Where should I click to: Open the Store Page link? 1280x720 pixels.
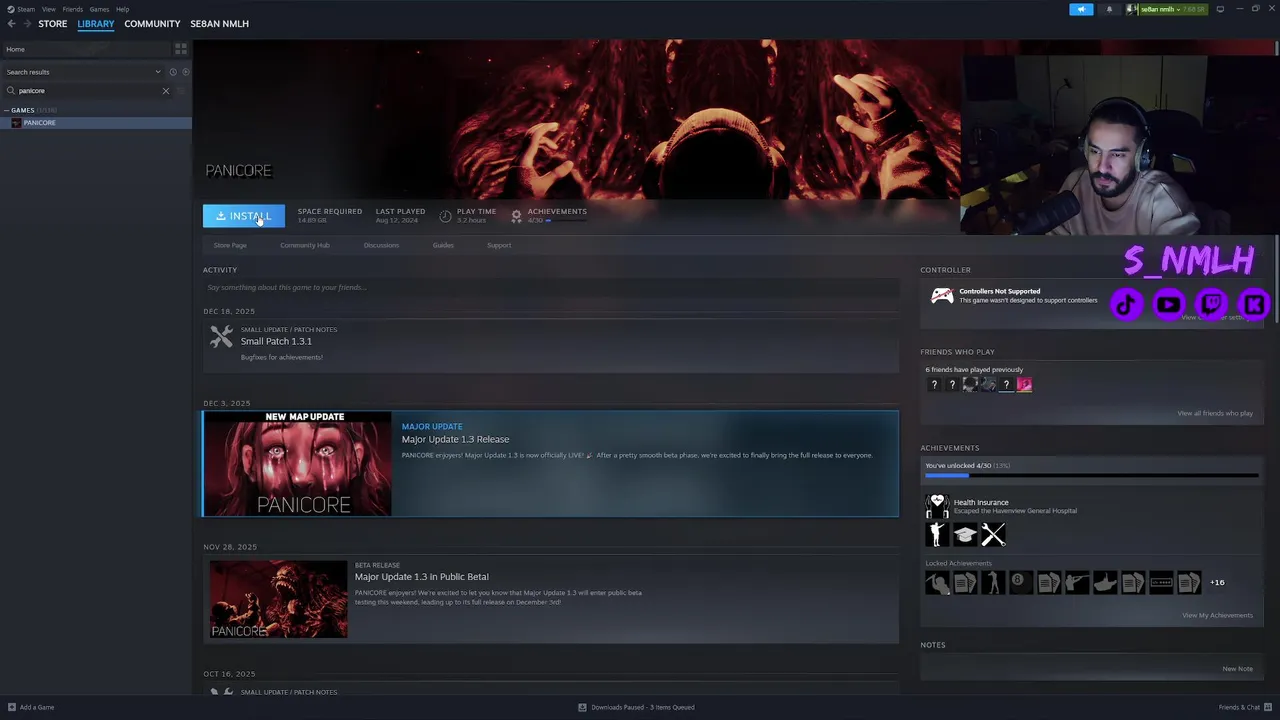click(x=230, y=245)
